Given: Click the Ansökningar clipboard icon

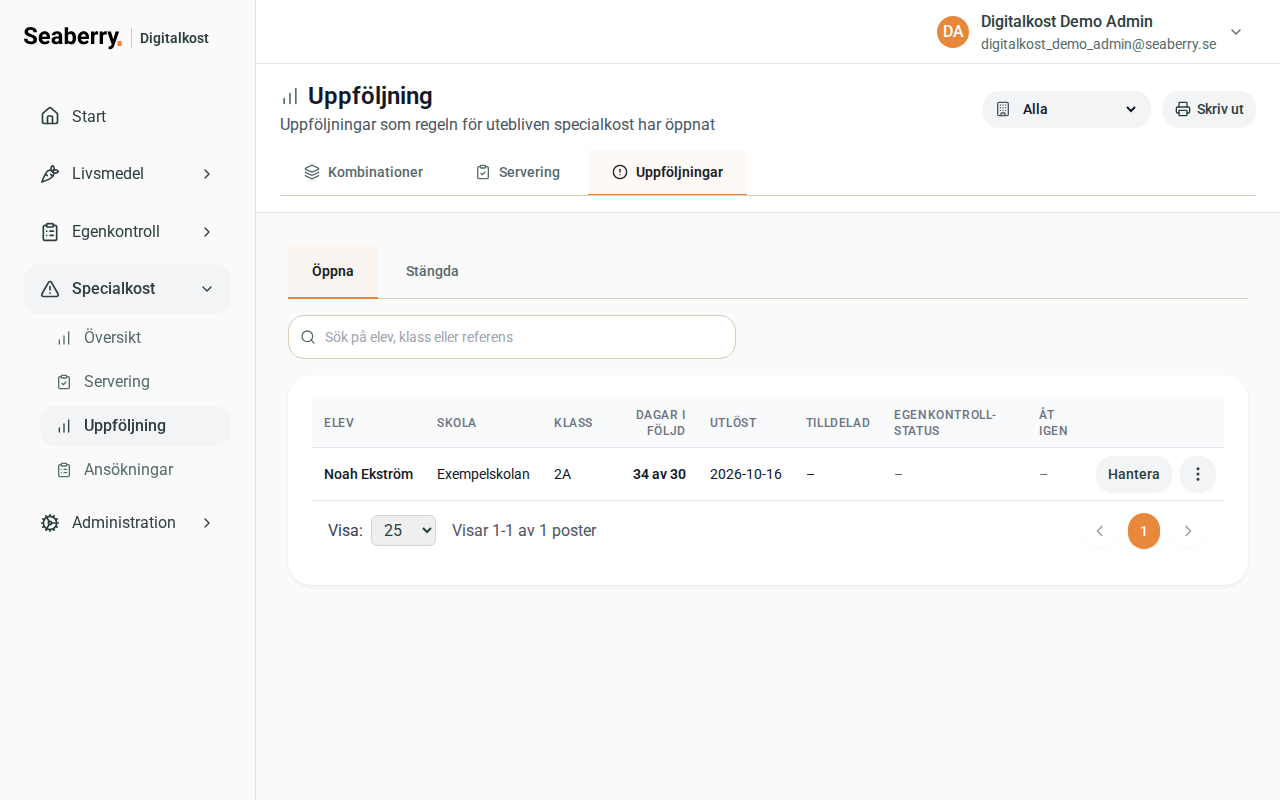Looking at the screenshot, I should (x=64, y=470).
